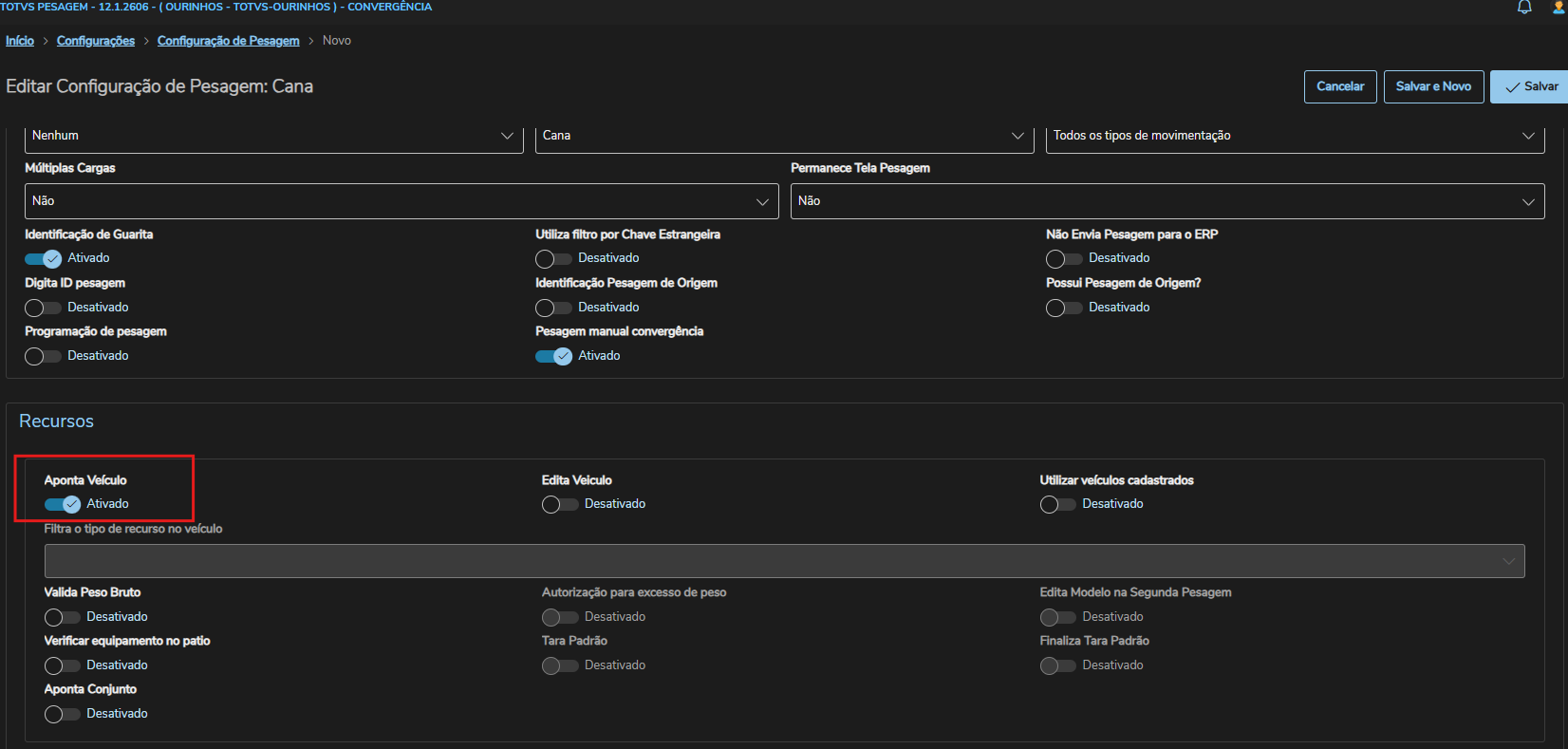The image size is (1568, 749).
Task: Turn on Valida Peso Bruto
Action: (x=62, y=617)
